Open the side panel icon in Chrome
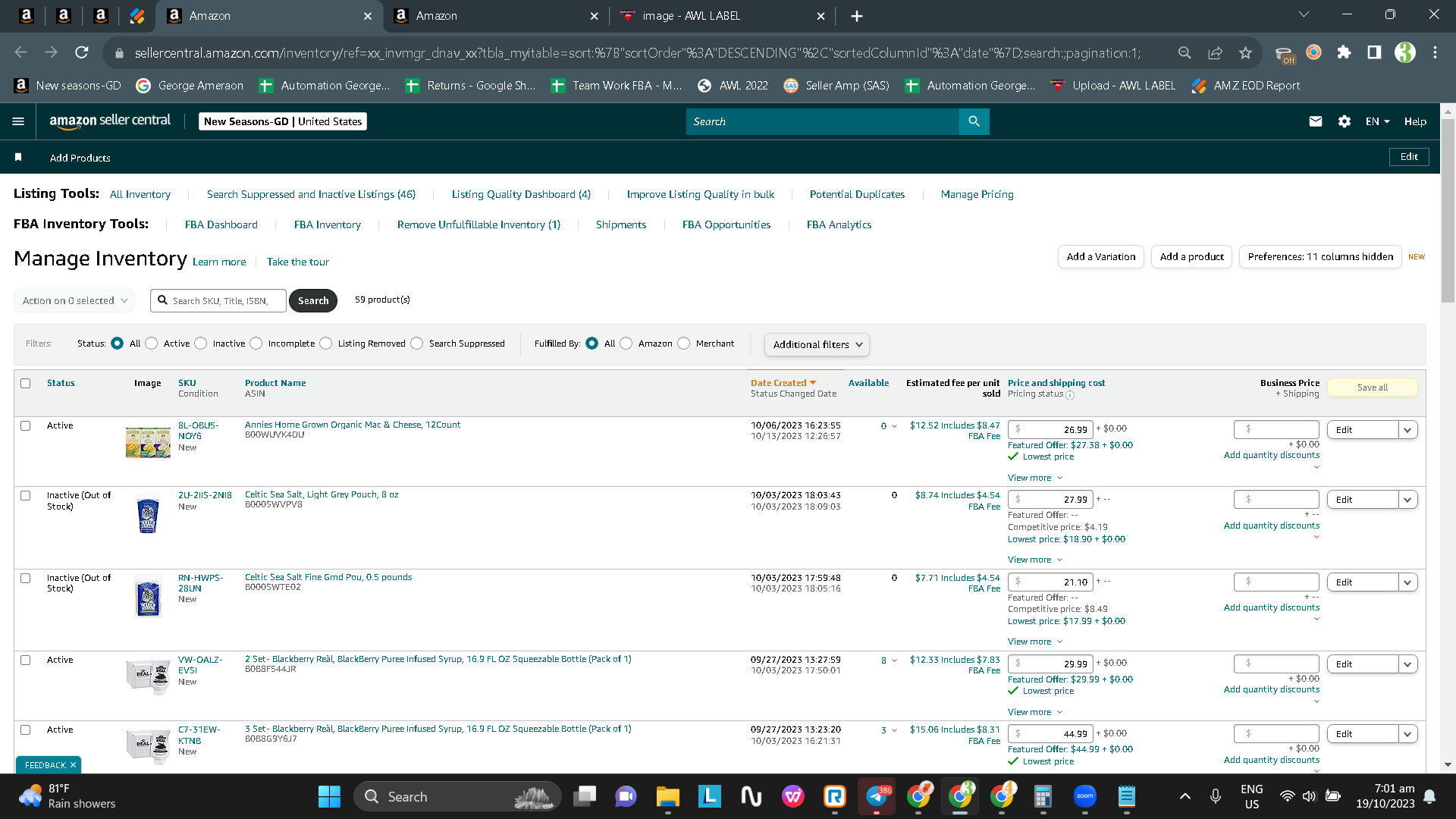This screenshot has width=1456, height=819. tap(1374, 52)
